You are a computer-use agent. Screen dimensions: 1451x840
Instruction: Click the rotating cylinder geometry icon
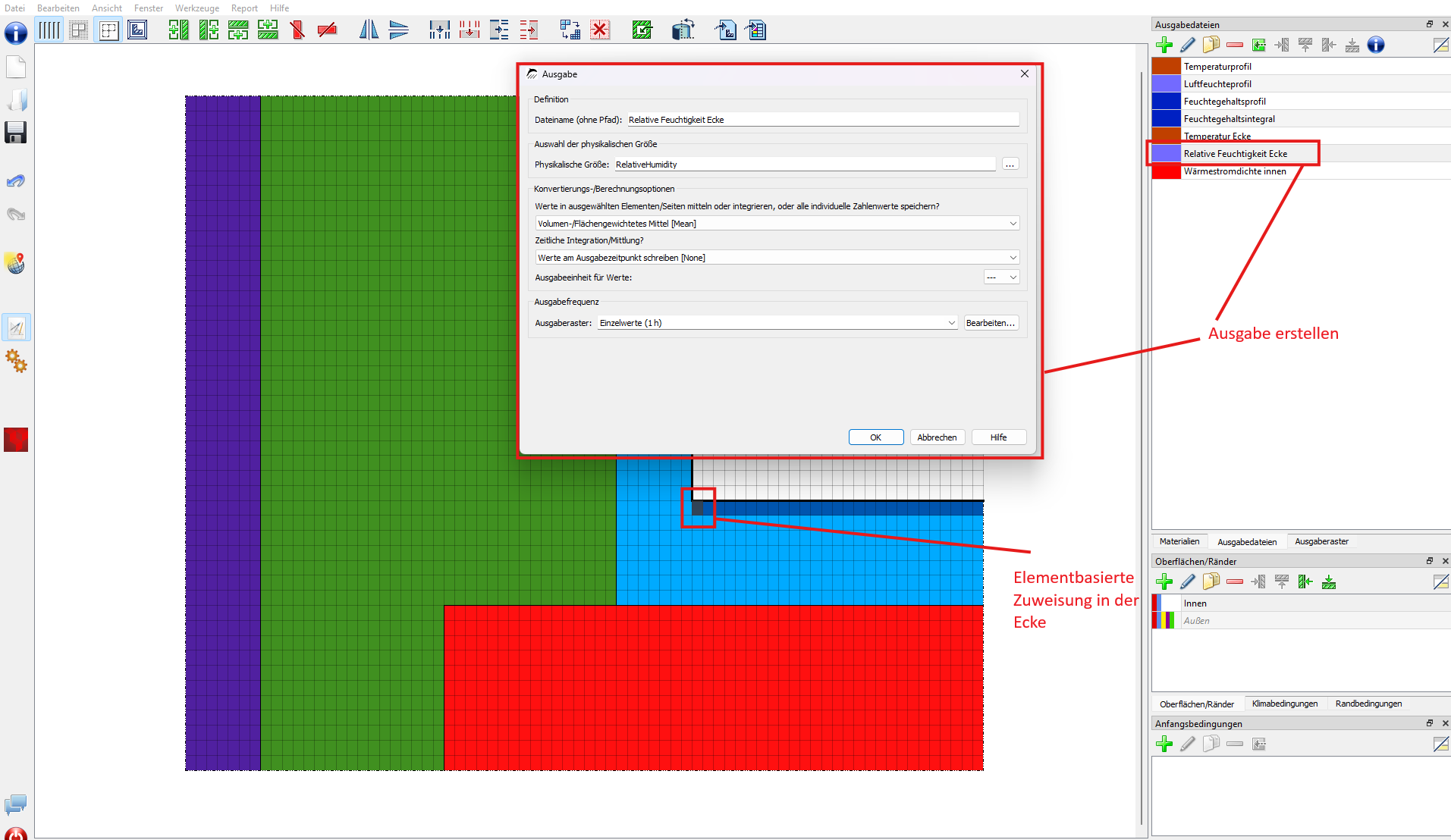683,30
